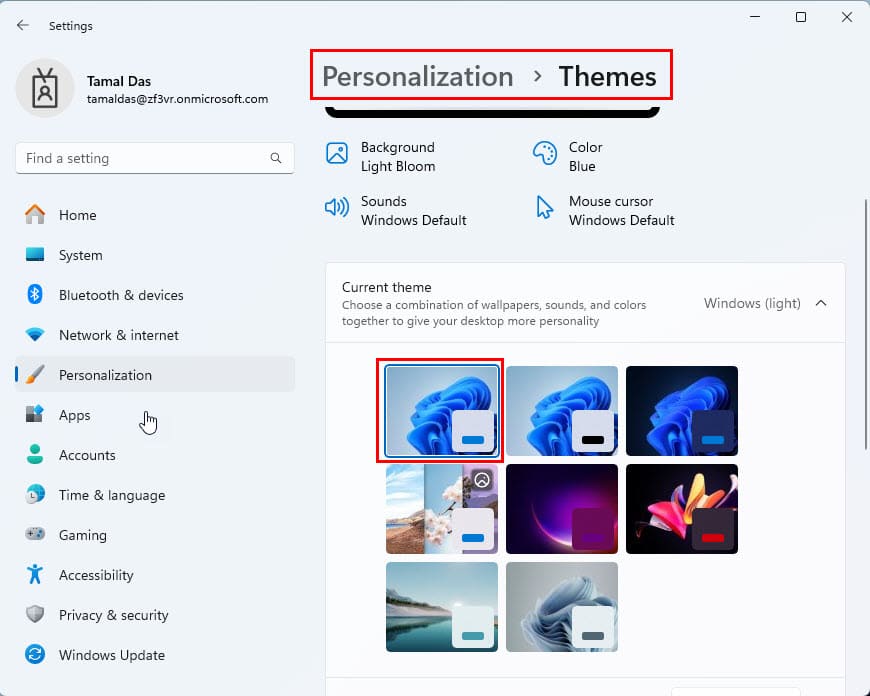870x696 pixels.
Task: Click the back arrow in Settings
Action: tap(23, 25)
